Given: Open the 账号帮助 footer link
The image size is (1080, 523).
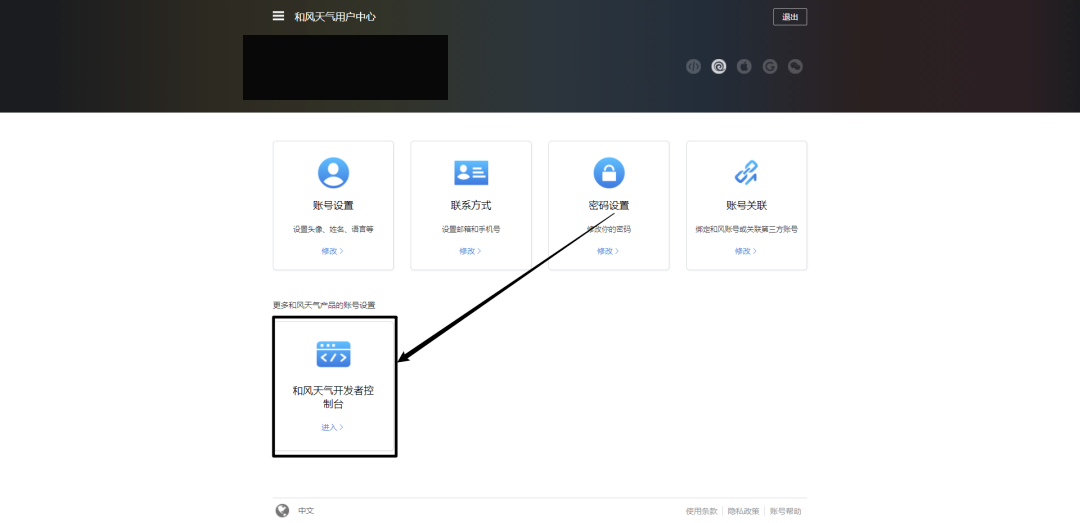Looking at the screenshot, I should pyautogui.click(x=785, y=511).
